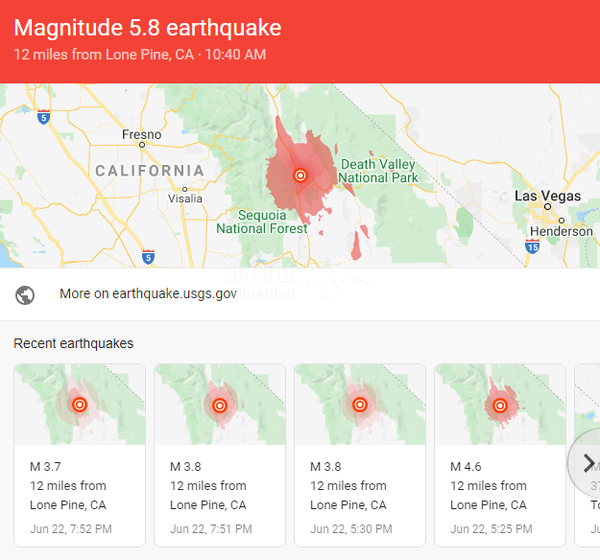This screenshot has height=560, width=600.
Task: Click the epicenter icon in the M 4.6 card
Action: tap(500, 405)
